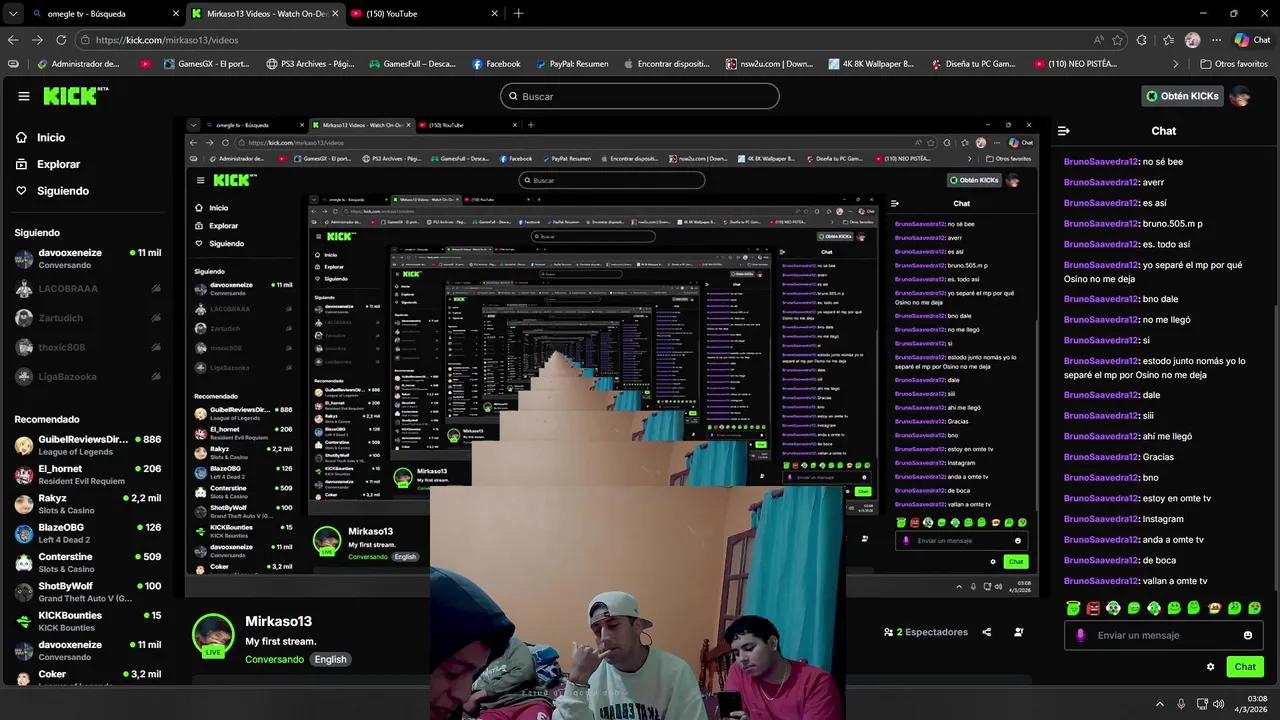Open ShotByWolf Grand Theft Auto channel
1280x720 pixels.
pos(88,592)
